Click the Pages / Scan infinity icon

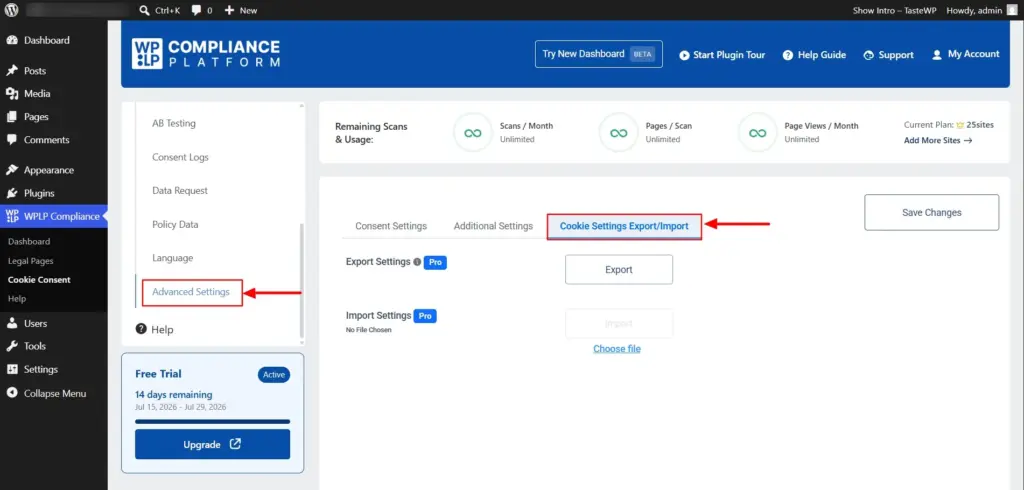click(x=618, y=133)
